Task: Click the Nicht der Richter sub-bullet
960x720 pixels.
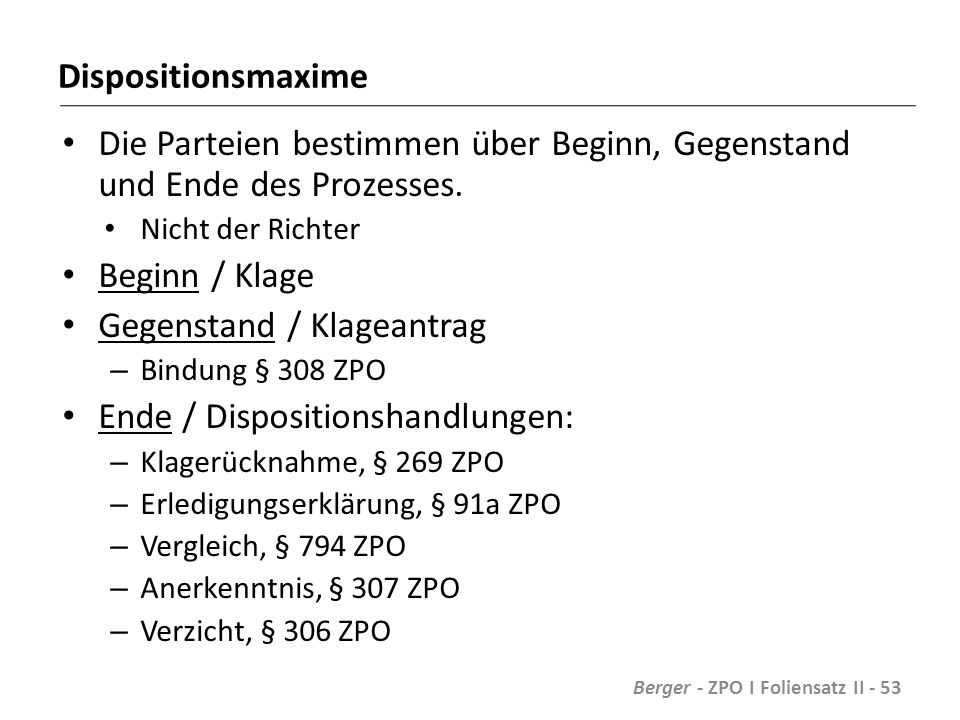Action: point(250,230)
